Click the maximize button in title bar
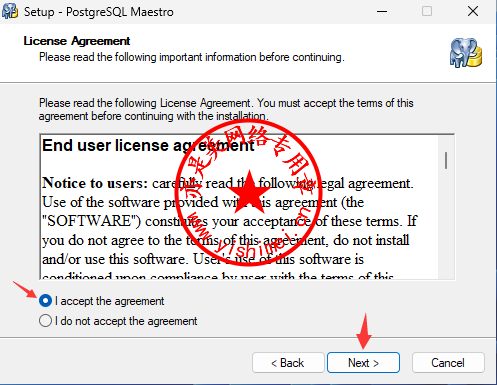This screenshot has height=385, width=497. coord(427,11)
